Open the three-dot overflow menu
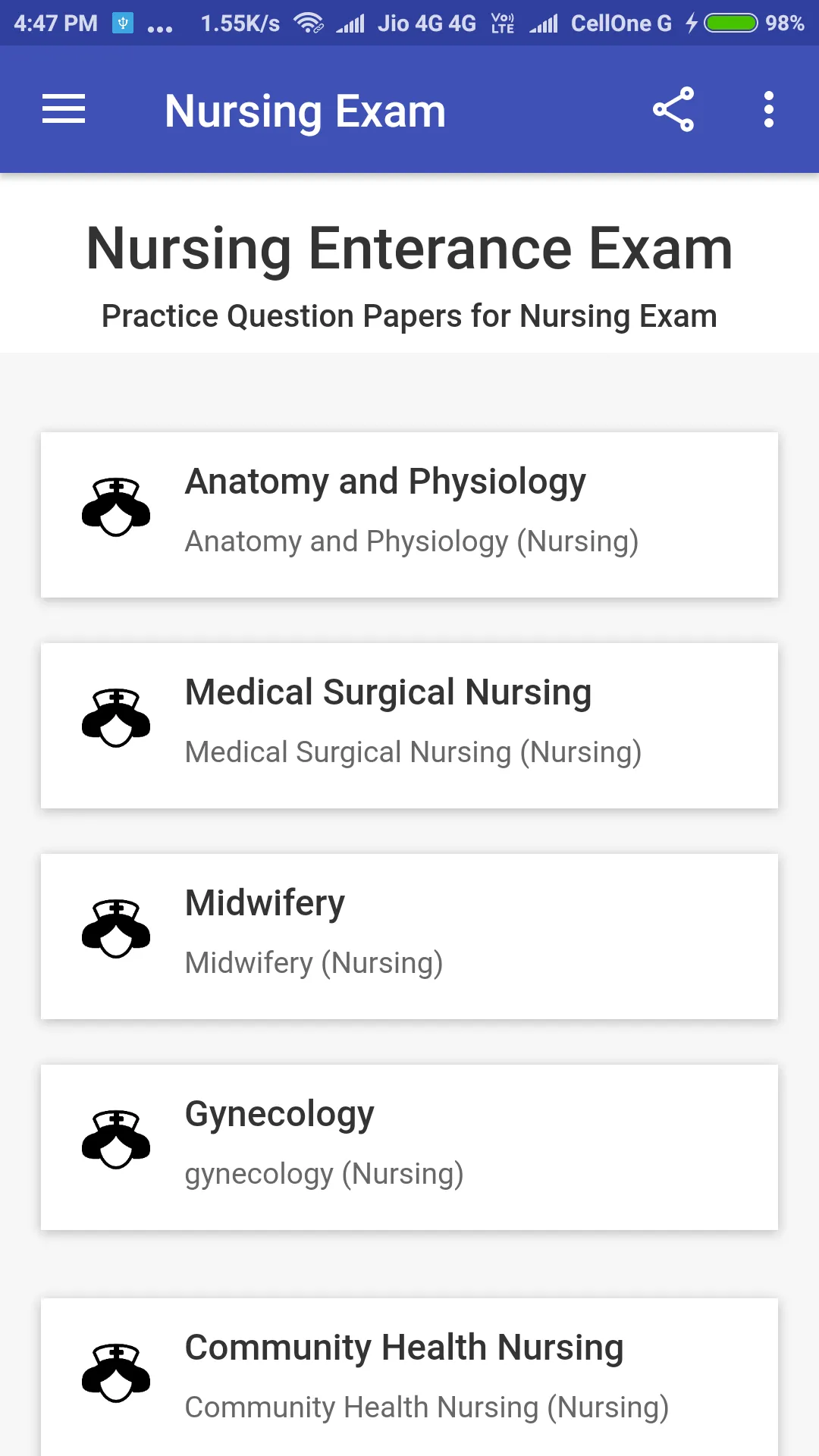The image size is (819, 1456). [769, 109]
